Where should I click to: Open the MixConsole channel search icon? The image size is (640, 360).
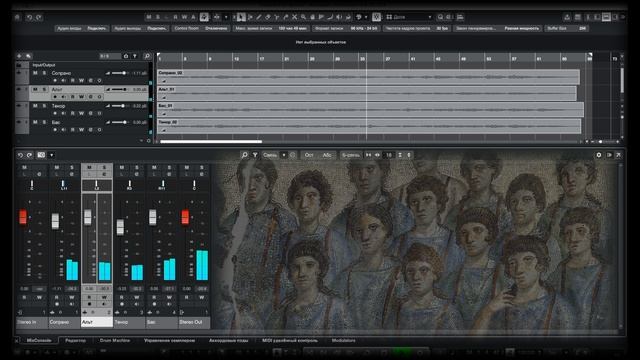point(244,155)
